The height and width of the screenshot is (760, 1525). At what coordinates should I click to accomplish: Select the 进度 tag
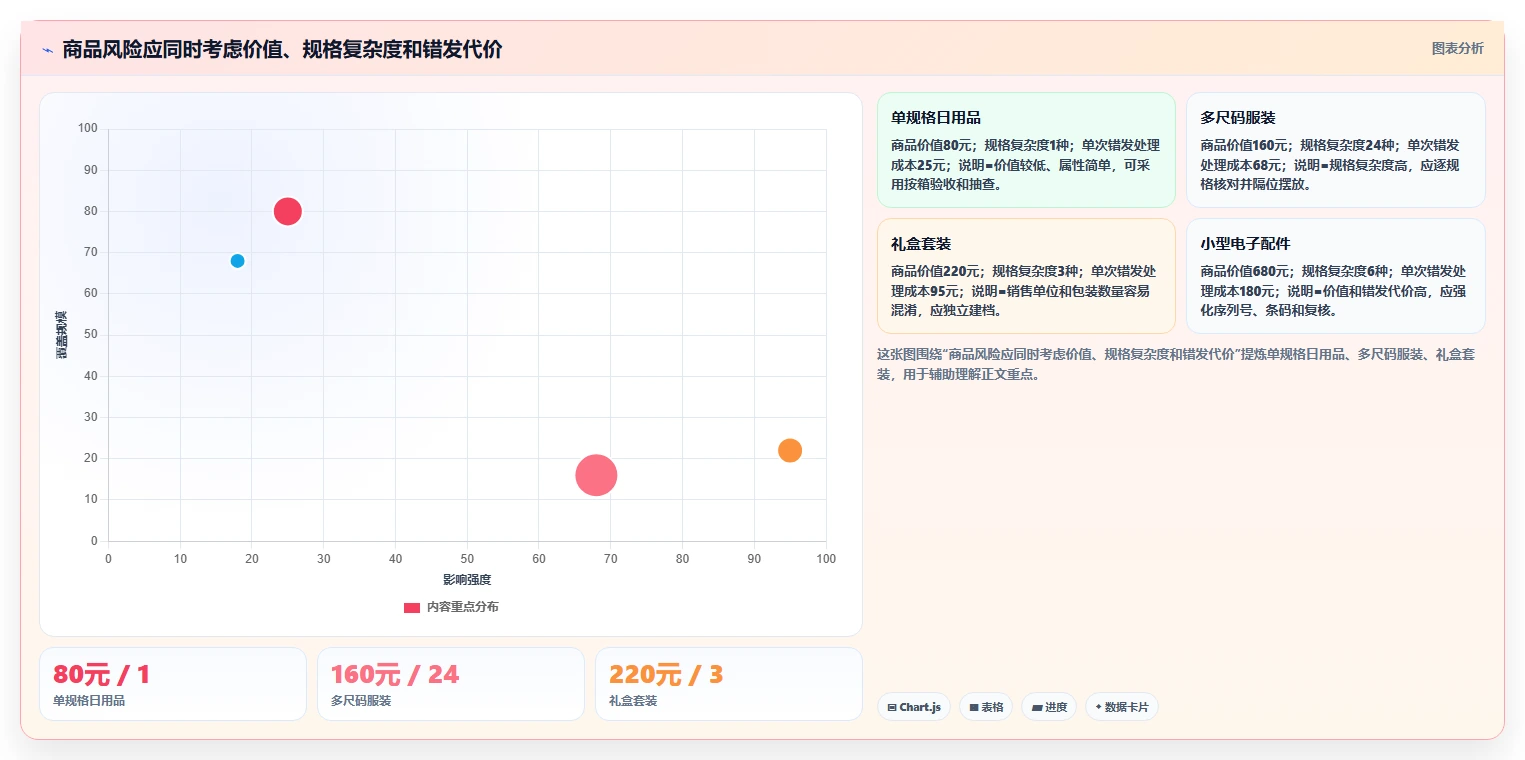(x=1049, y=707)
